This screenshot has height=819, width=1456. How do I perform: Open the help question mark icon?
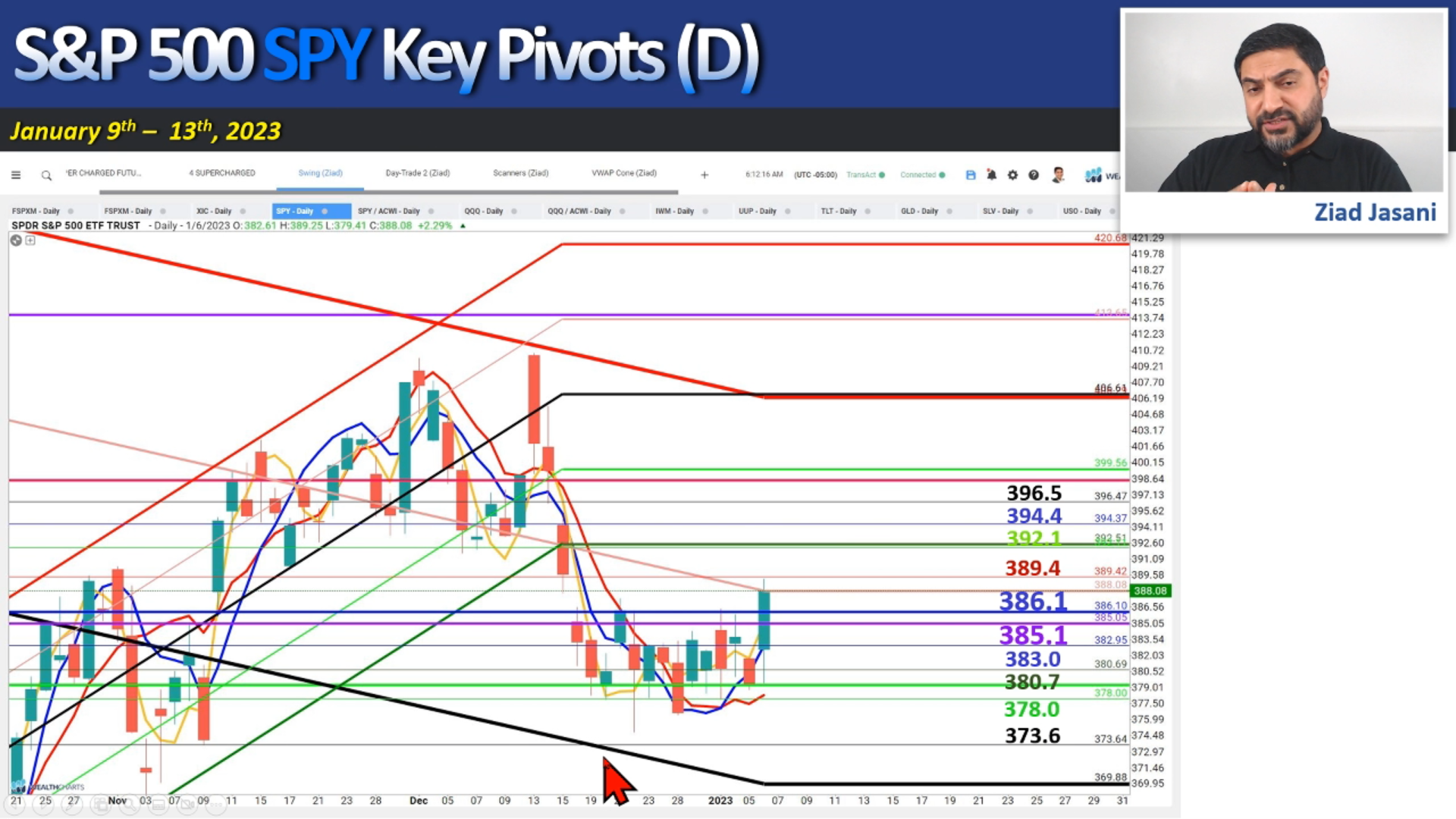[x=1033, y=175]
